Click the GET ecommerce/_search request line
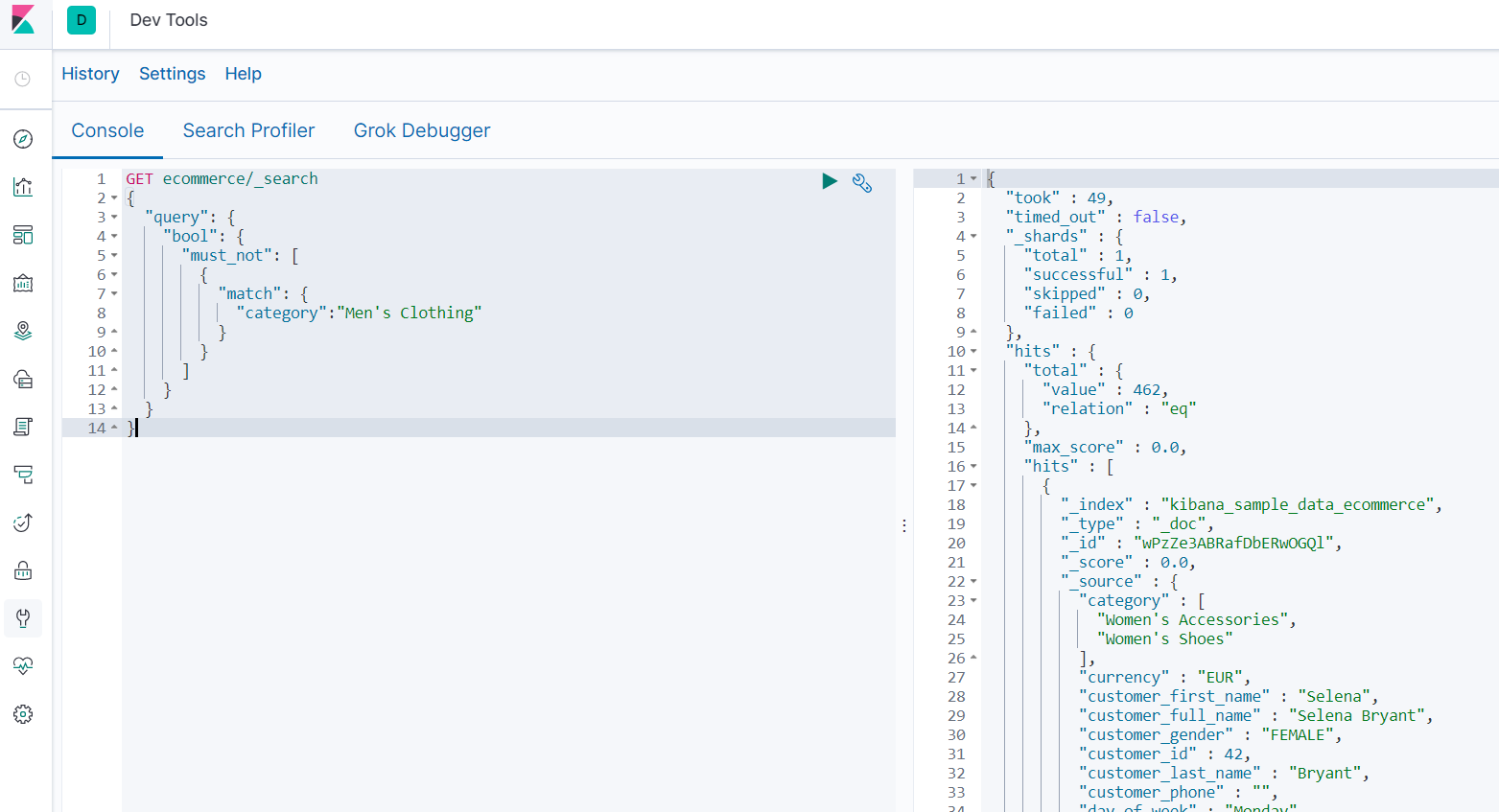Viewport: 1499px width, 812px height. click(222, 178)
